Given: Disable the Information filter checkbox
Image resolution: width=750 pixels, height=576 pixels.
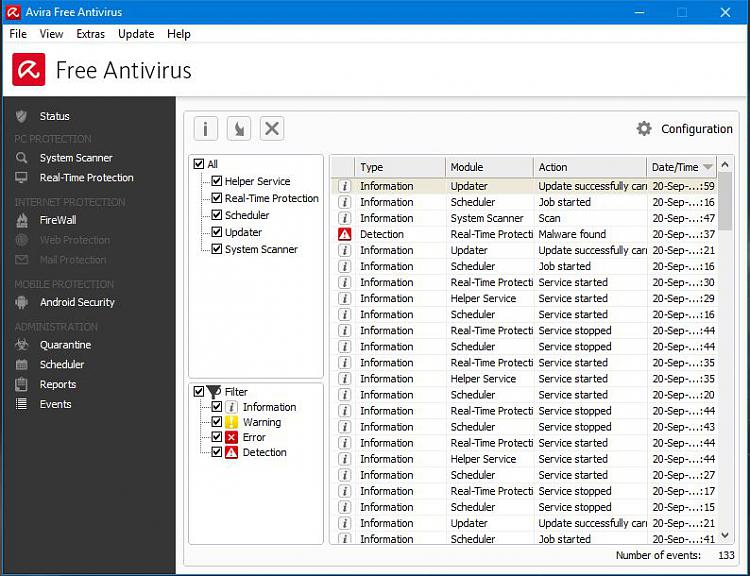Looking at the screenshot, I should (217, 407).
